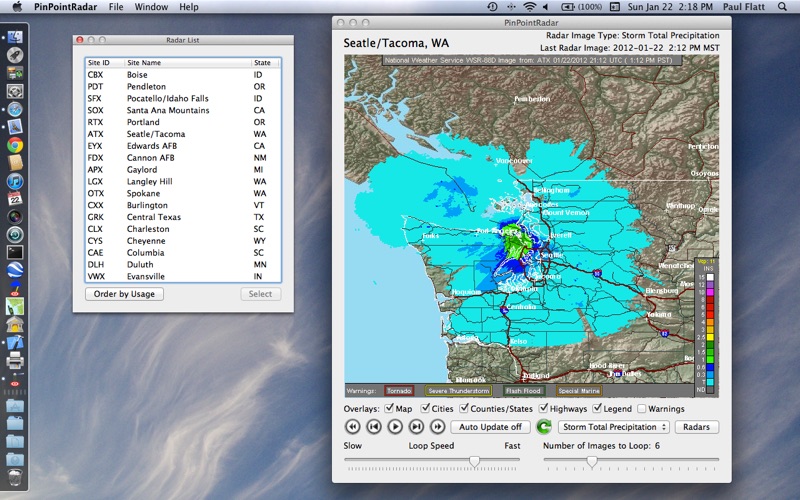
Task: Open the File menu
Action: (116, 7)
